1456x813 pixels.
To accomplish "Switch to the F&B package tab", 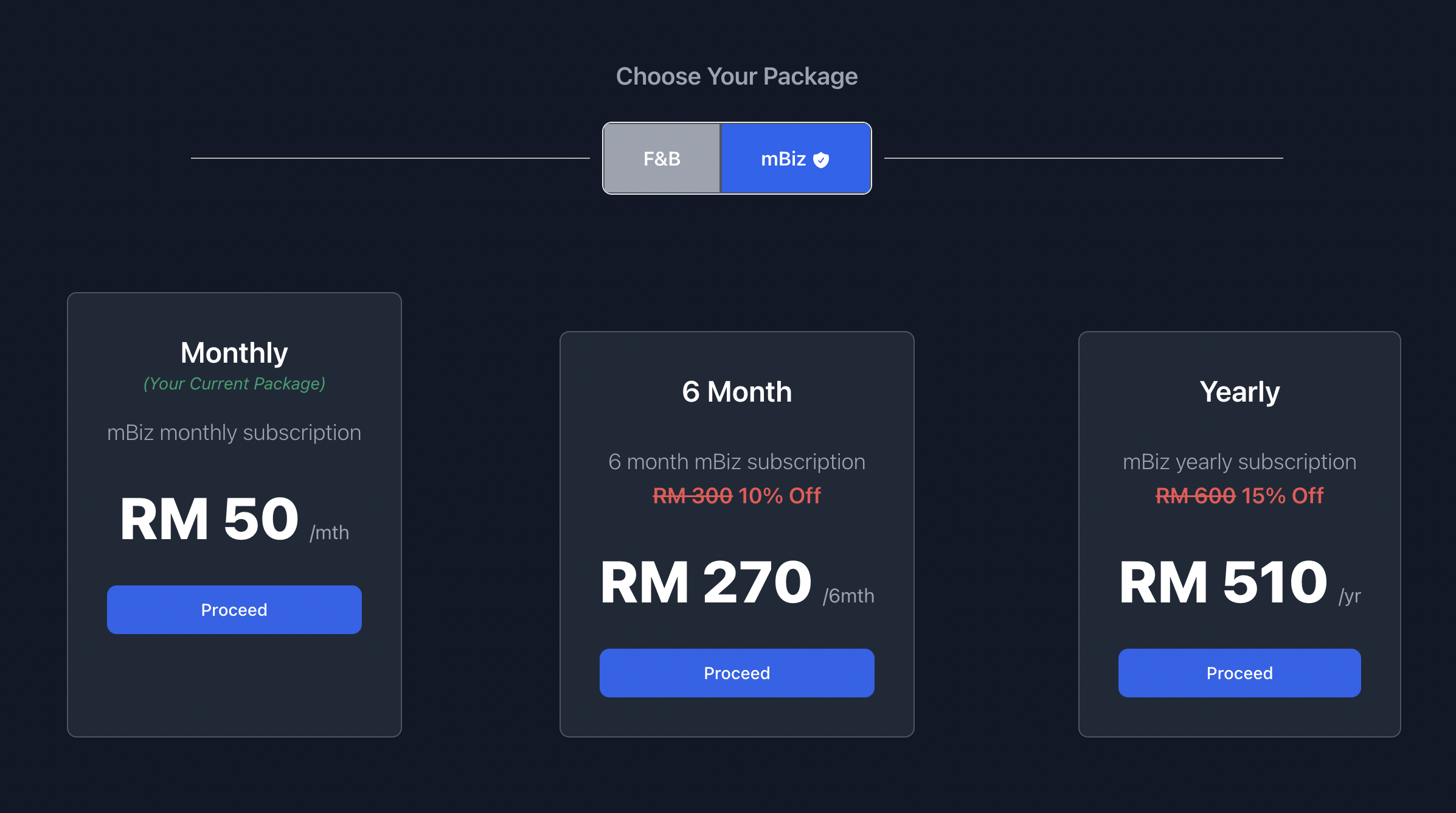I will coord(662,159).
